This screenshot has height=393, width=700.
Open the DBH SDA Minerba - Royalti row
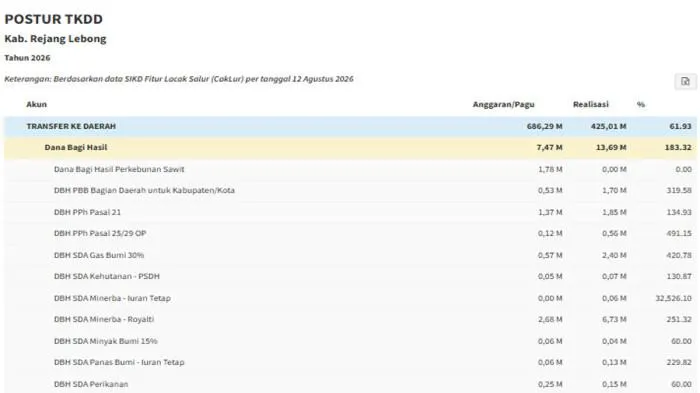tap(350, 319)
